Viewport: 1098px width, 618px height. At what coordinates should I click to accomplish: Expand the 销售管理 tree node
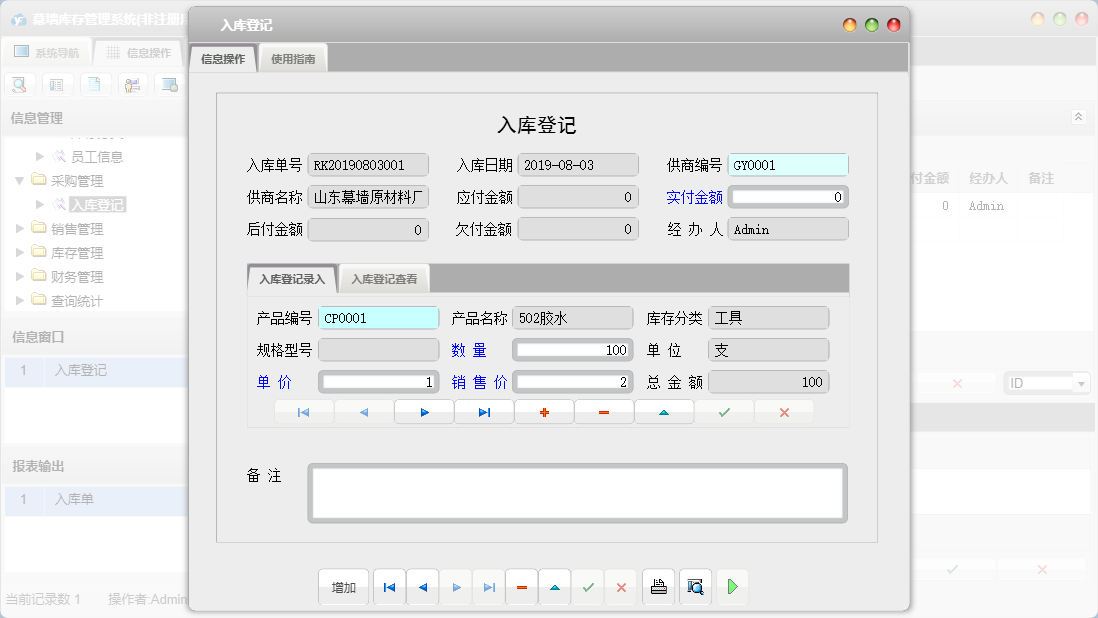(18, 228)
